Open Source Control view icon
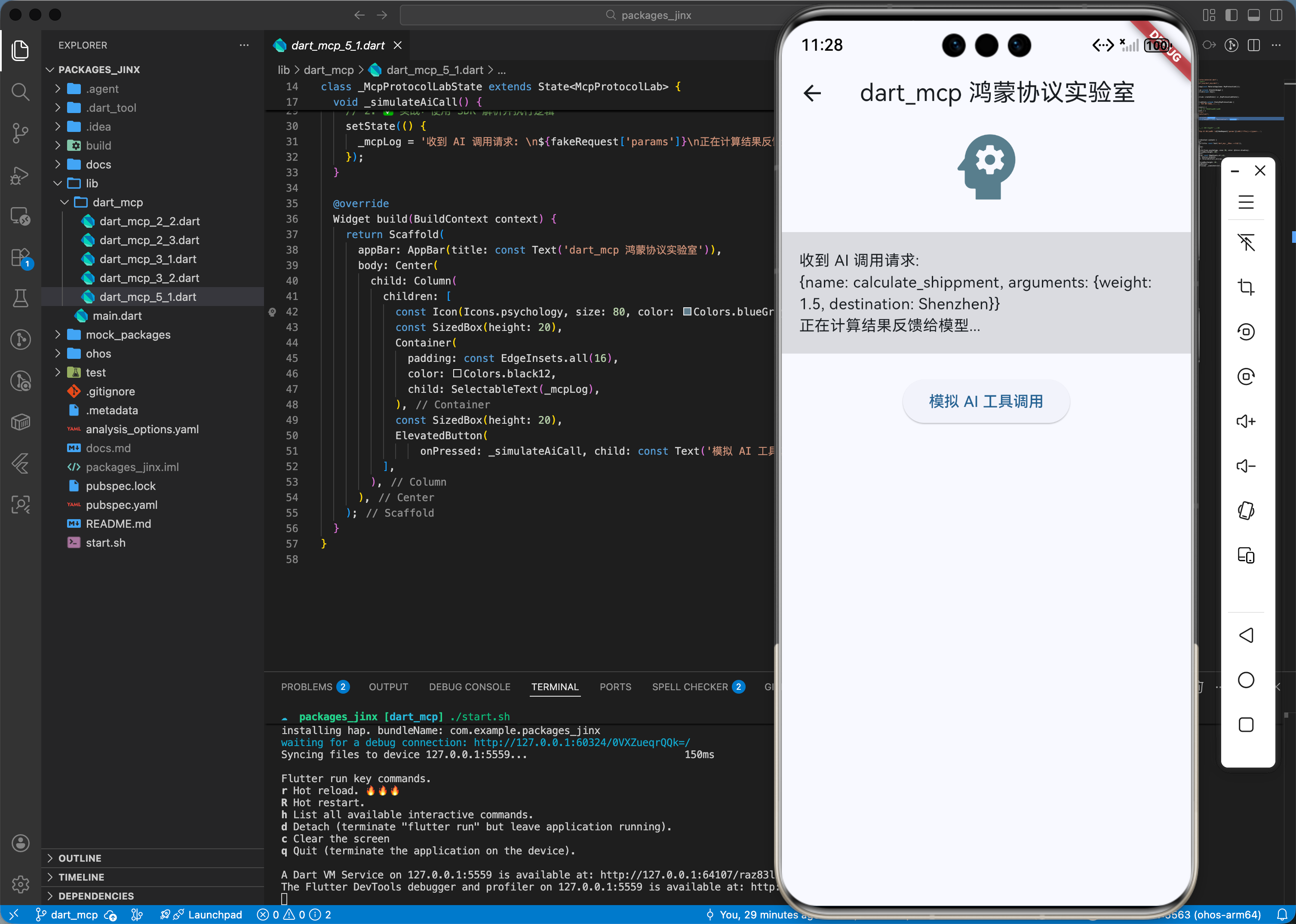The image size is (1296, 924). [x=21, y=133]
